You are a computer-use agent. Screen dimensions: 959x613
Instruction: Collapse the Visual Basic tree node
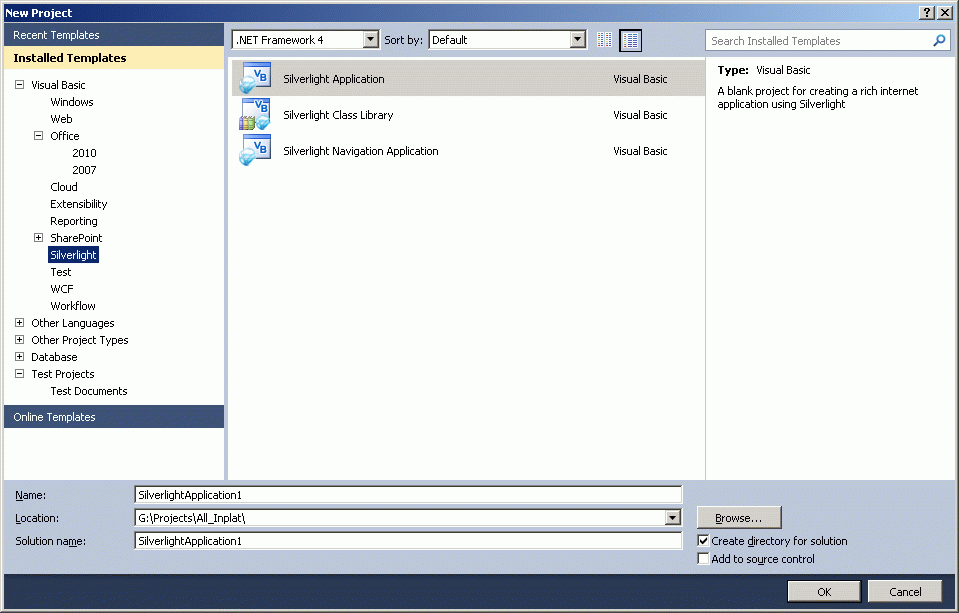coord(20,84)
